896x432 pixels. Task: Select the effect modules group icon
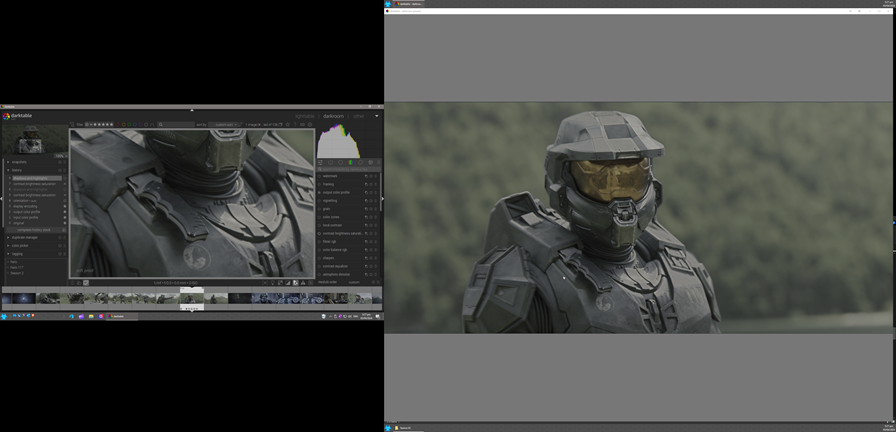tap(370, 162)
